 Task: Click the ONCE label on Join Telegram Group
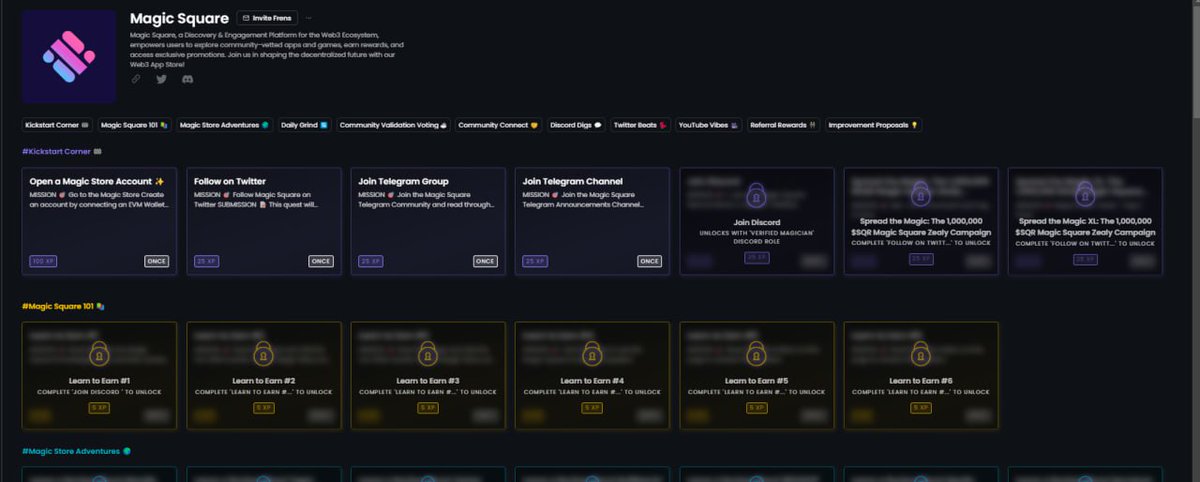click(485, 261)
